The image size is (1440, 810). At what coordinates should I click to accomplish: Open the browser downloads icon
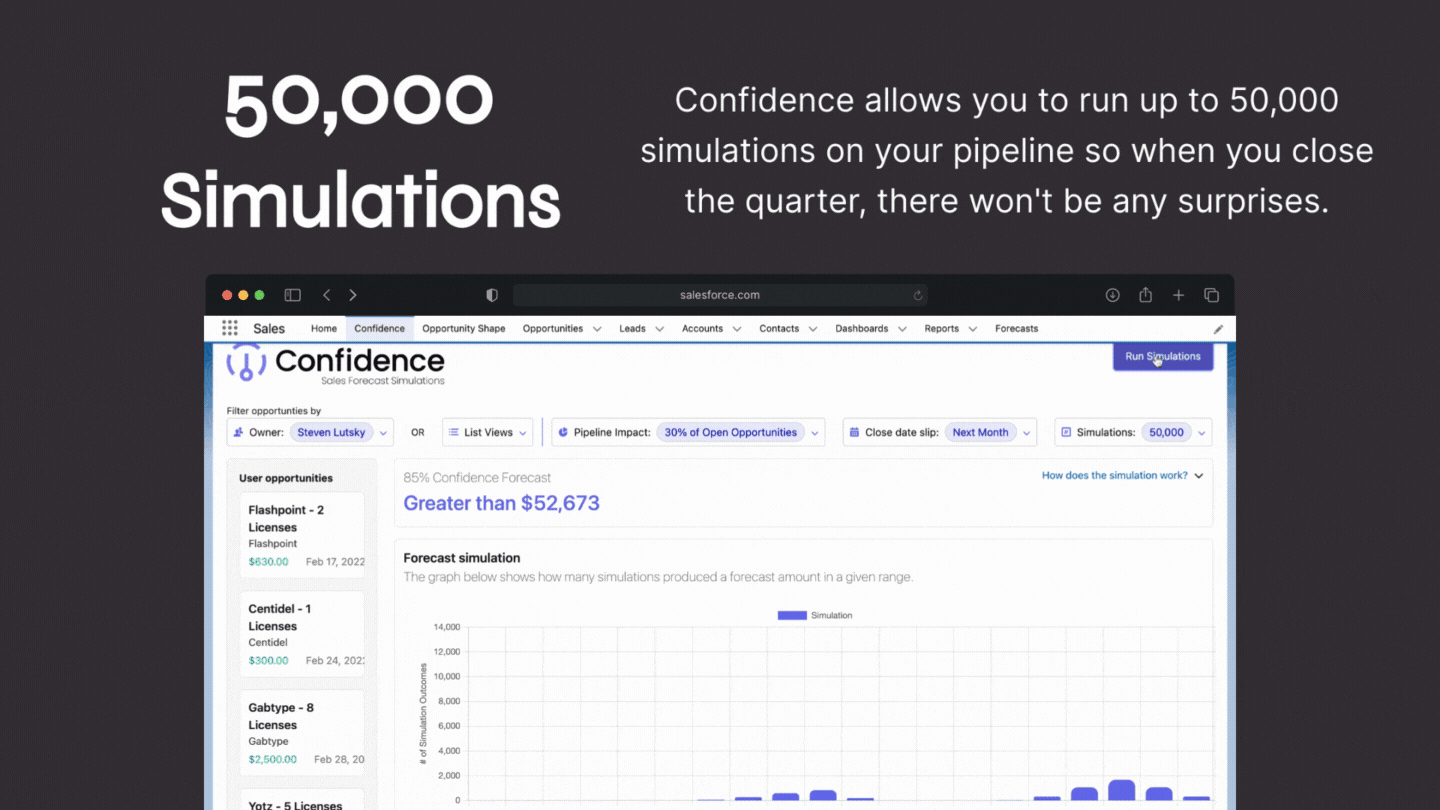pyautogui.click(x=1112, y=295)
